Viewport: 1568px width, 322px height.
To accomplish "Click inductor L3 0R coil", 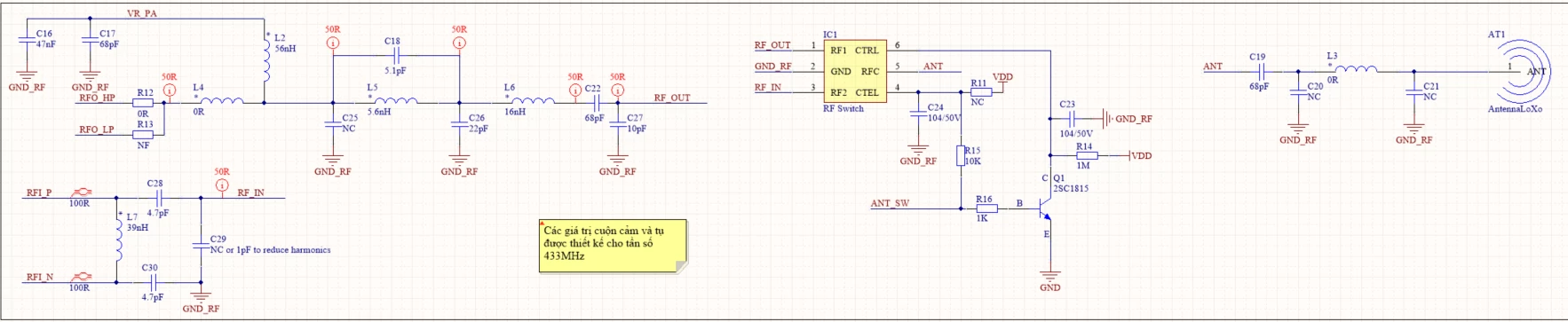I will point(1356,68).
